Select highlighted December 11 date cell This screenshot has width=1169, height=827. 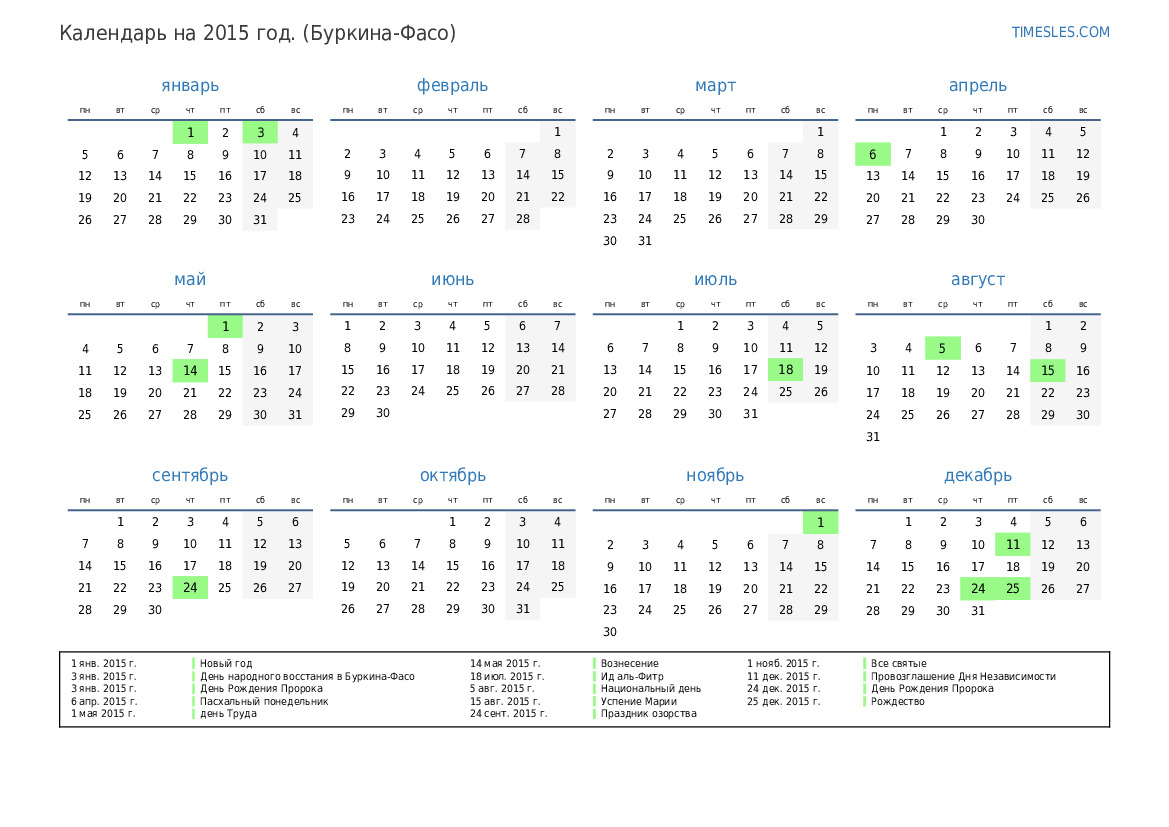(1012, 545)
